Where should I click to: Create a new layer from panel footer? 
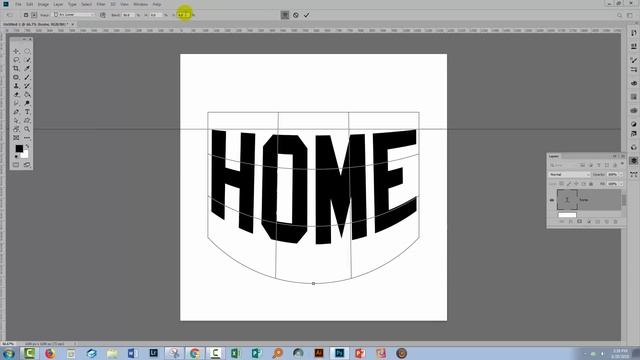pos(607,222)
